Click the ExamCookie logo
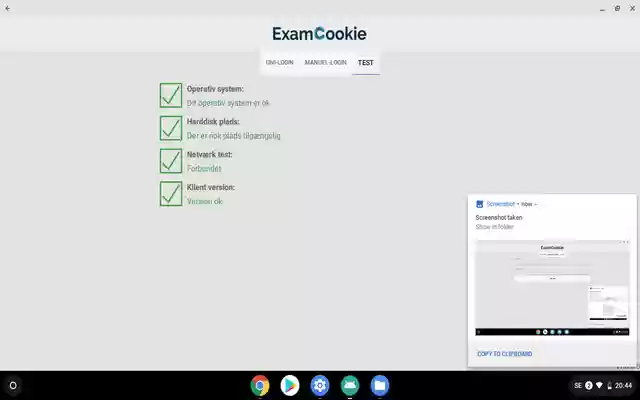Screen dimensions: 640x400 click(319, 34)
